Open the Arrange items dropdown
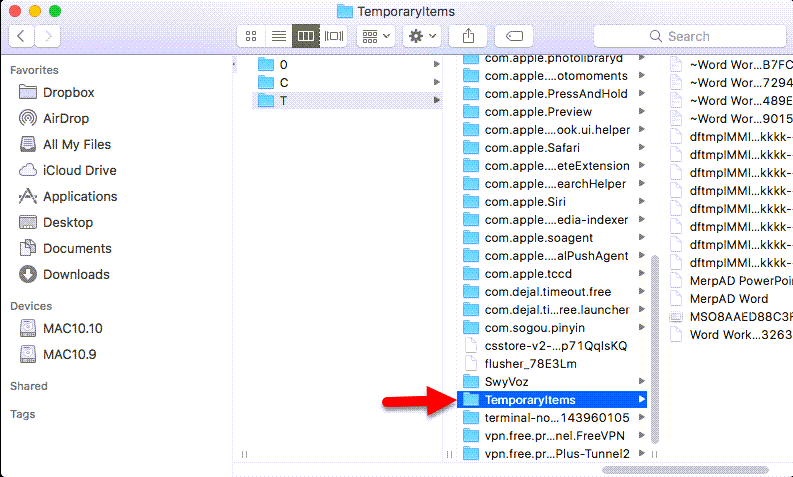Image resolution: width=793 pixels, height=477 pixels. [x=378, y=36]
